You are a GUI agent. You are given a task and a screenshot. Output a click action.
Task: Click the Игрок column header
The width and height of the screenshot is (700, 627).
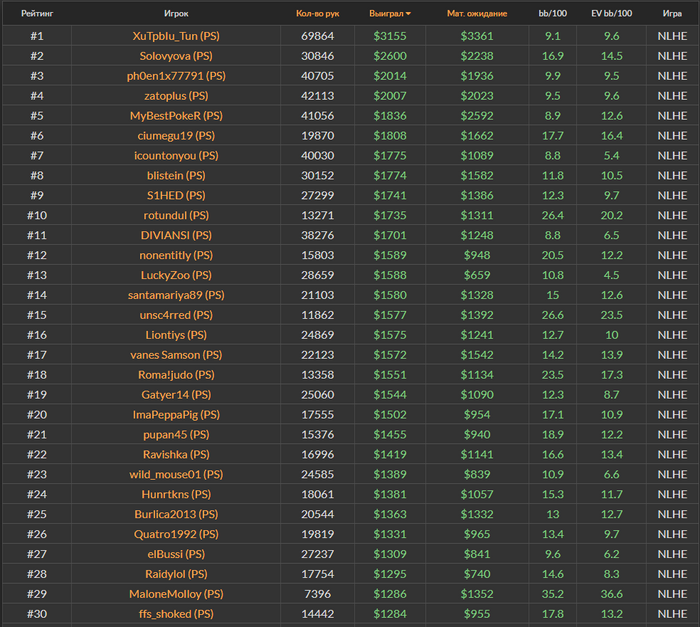click(176, 14)
